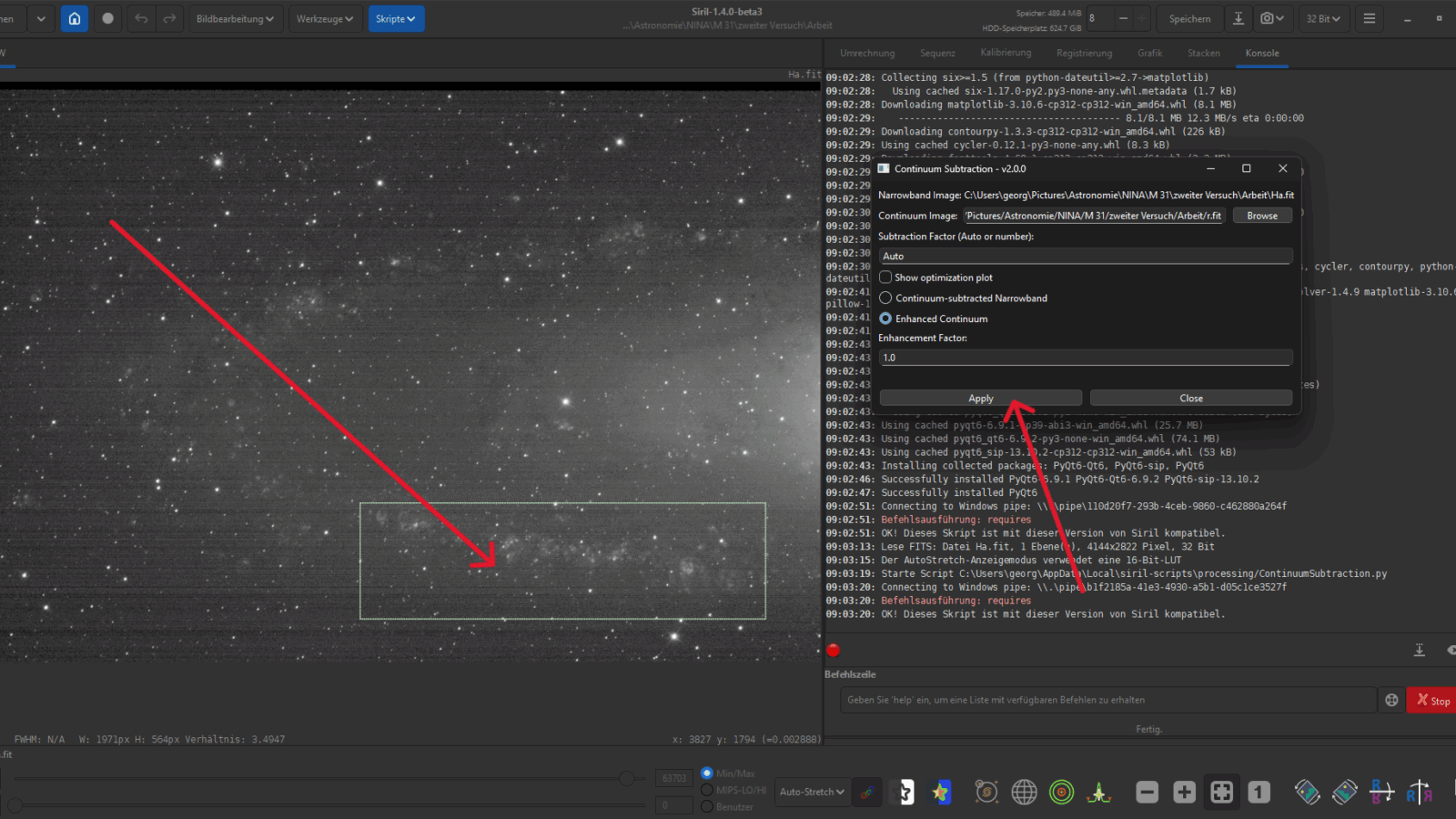This screenshot has width=1456, height=819.
Task: Expand the Bildbearbeitung dropdown menu
Action: click(235, 18)
